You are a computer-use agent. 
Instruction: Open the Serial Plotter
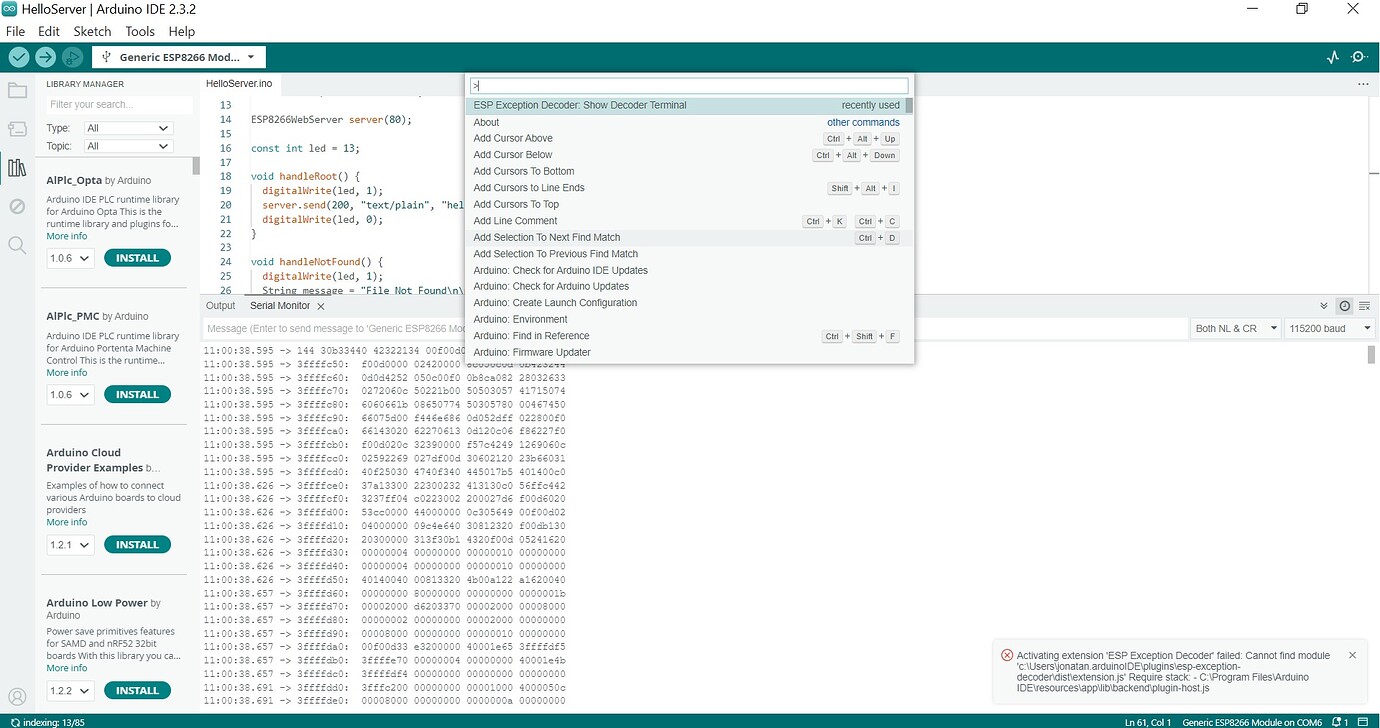(x=1334, y=57)
